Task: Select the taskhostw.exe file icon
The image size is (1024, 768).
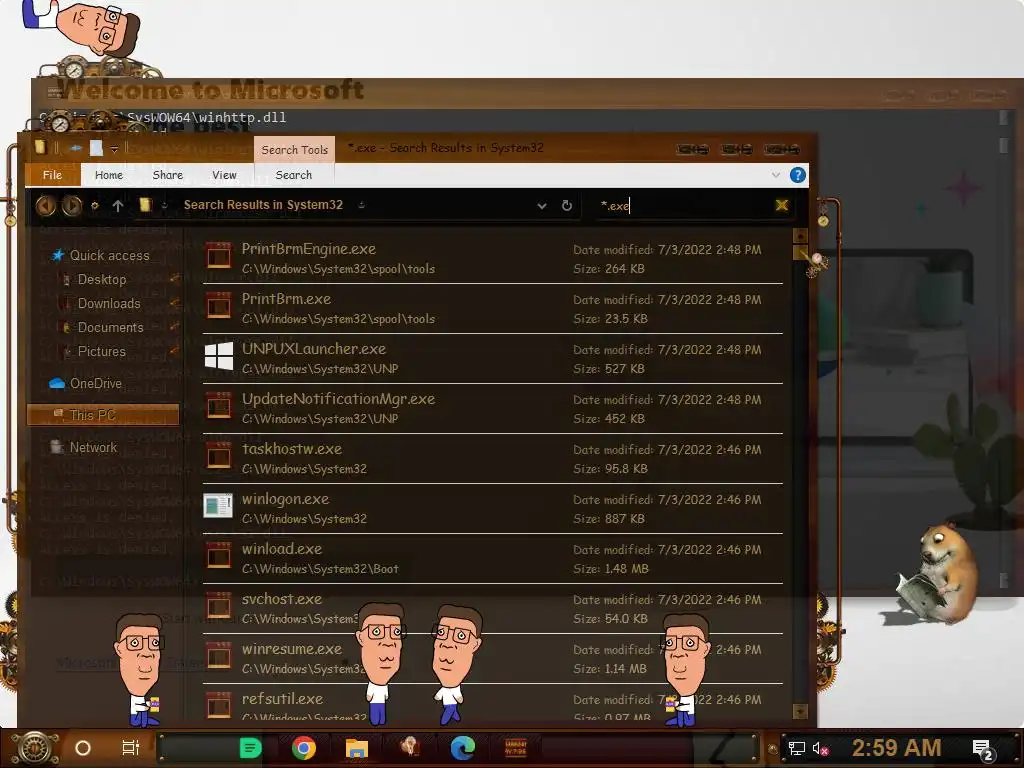Action: (219, 456)
